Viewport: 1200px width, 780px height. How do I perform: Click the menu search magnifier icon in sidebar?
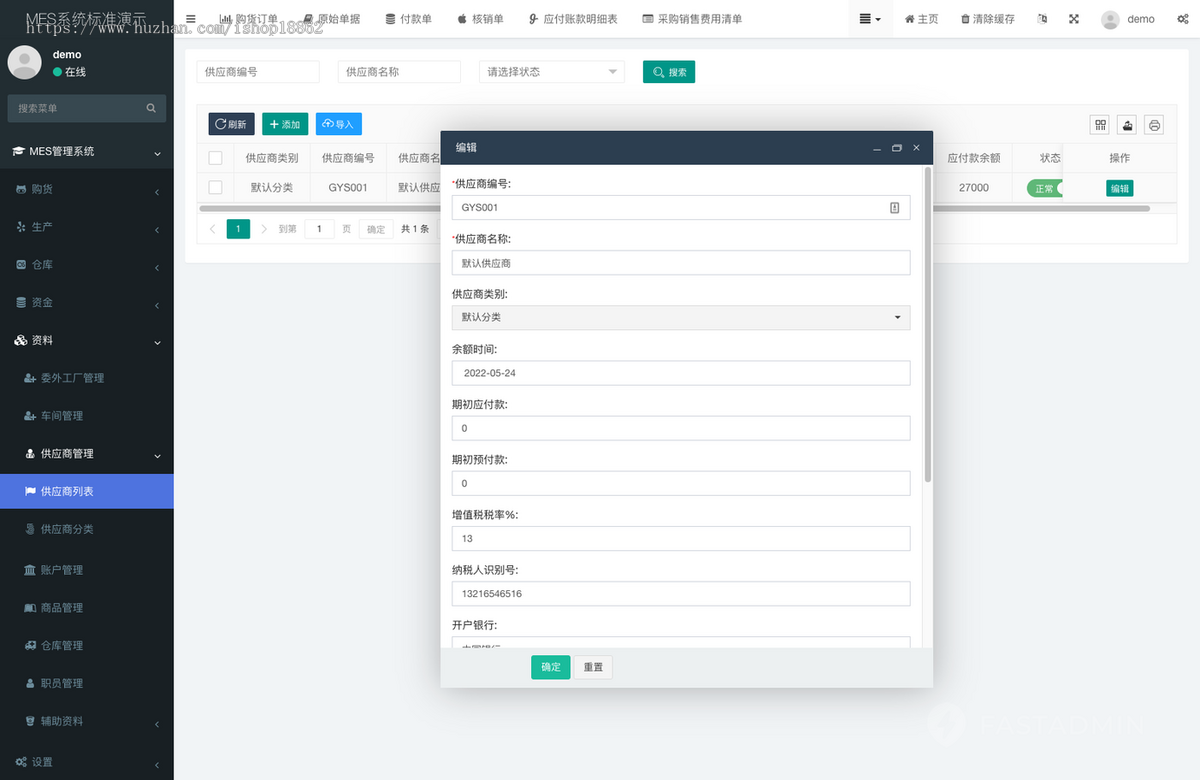pos(151,107)
